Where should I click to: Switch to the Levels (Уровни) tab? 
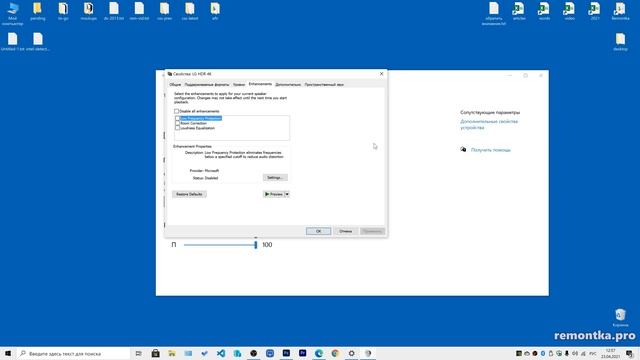pyautogui.click(x=239, y=84)
